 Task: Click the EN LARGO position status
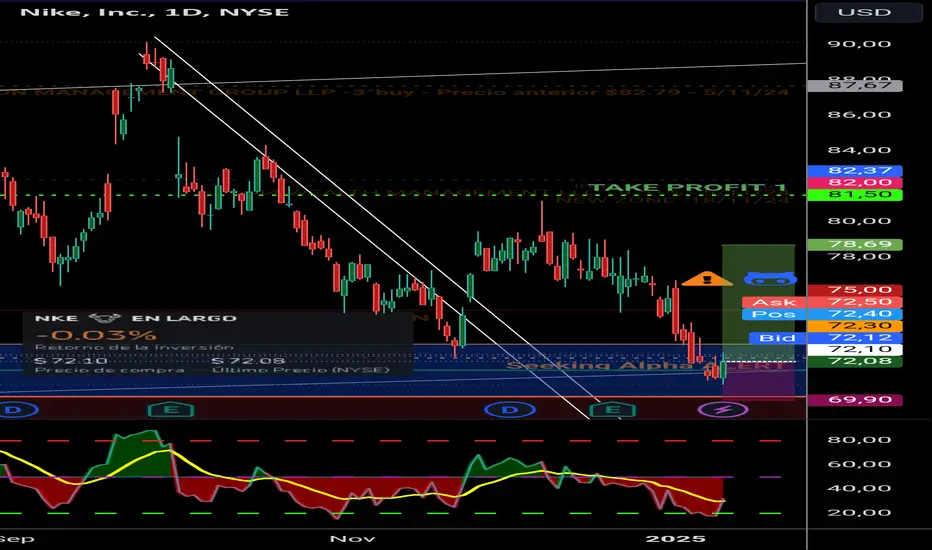(184, 318)
